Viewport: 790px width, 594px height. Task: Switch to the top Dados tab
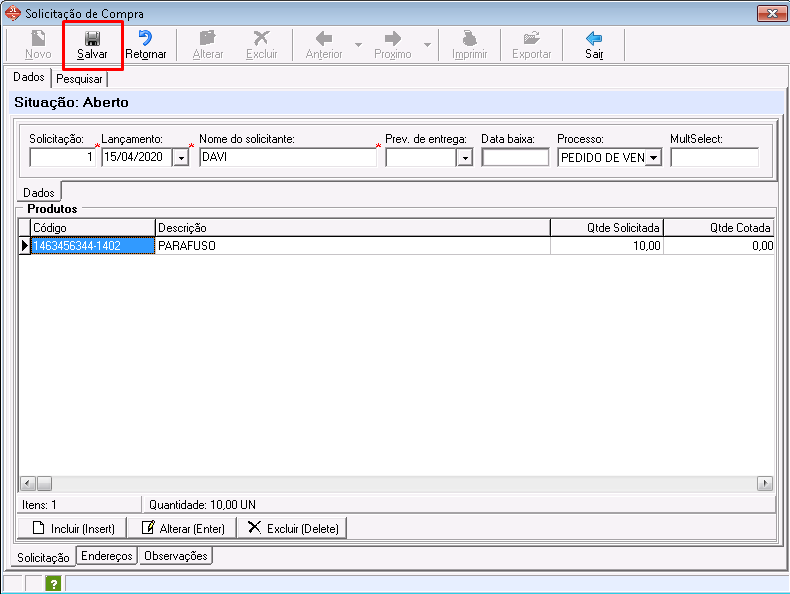click(x=29, y=77)
